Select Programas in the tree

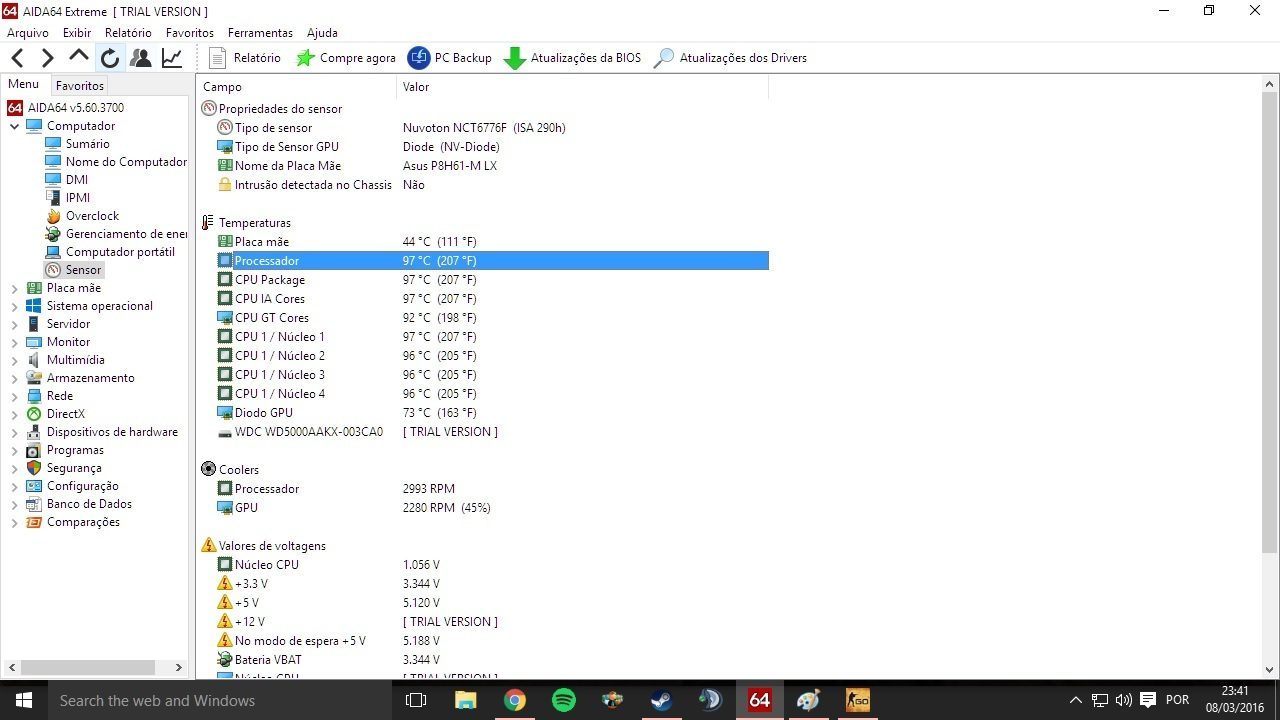tap(75, 450)
